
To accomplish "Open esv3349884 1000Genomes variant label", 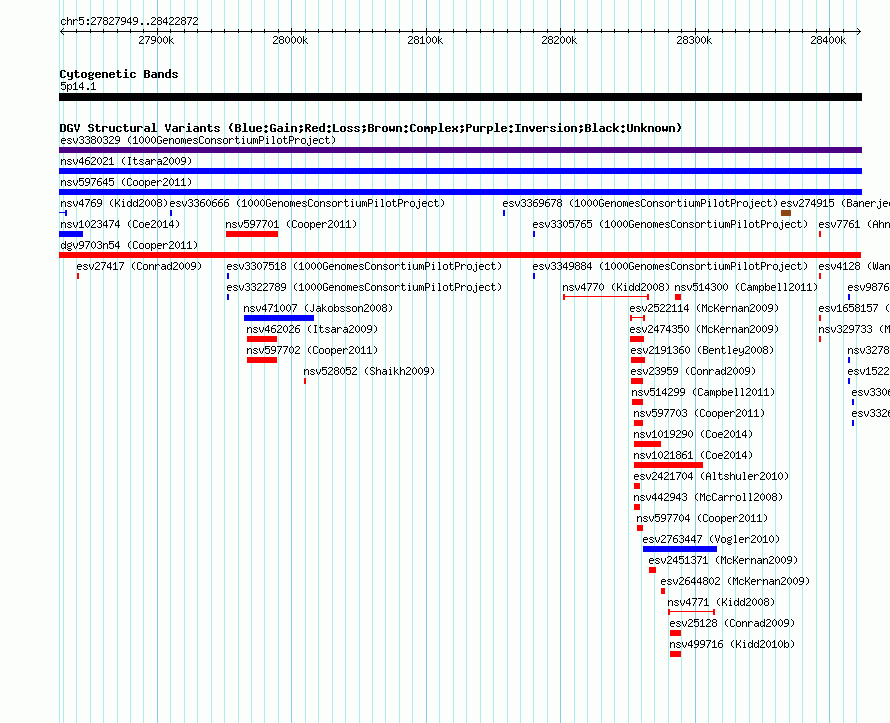I will tap(670, 266).
